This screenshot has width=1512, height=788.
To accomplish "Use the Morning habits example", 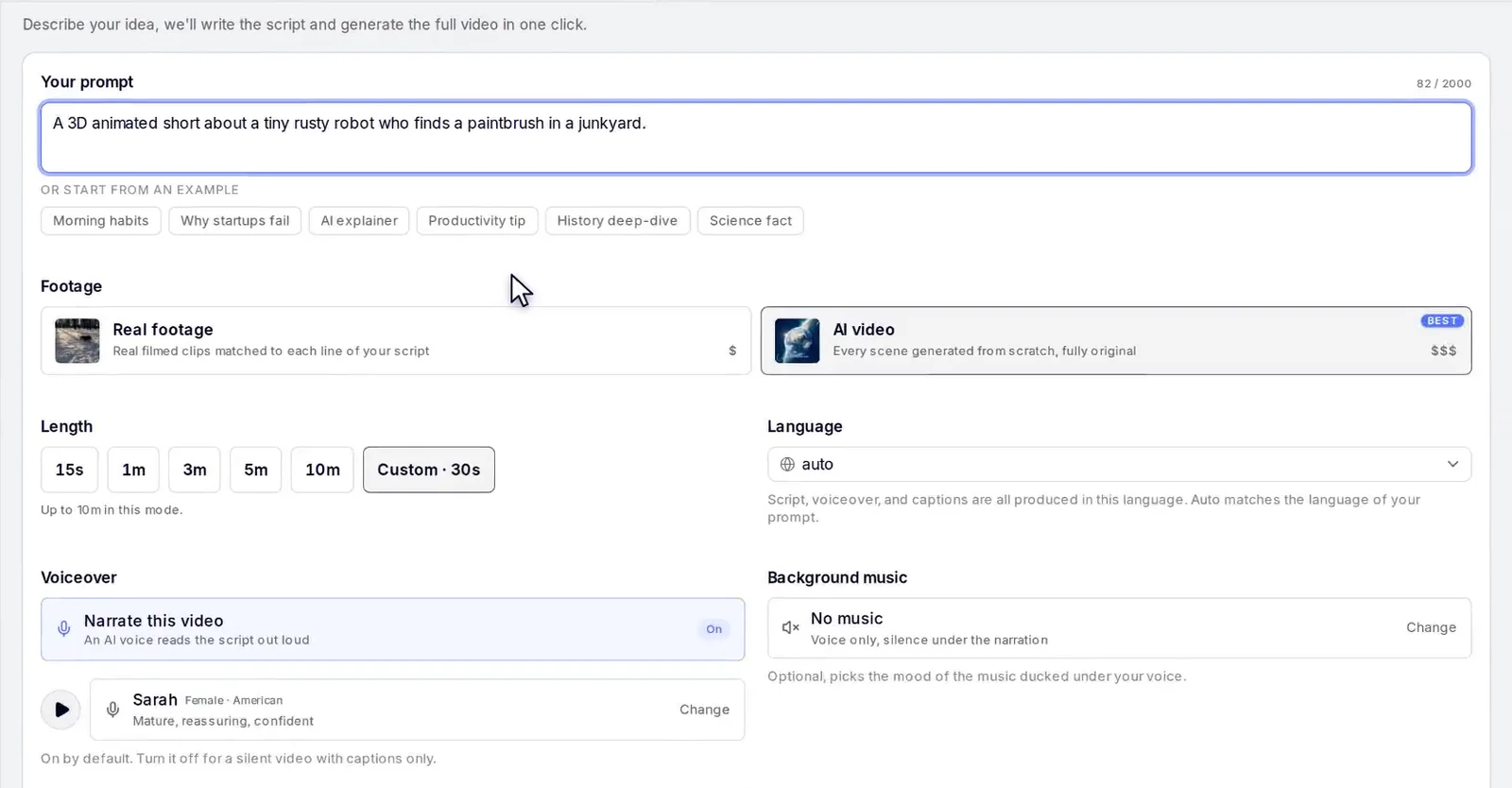I will coord(101,221).
